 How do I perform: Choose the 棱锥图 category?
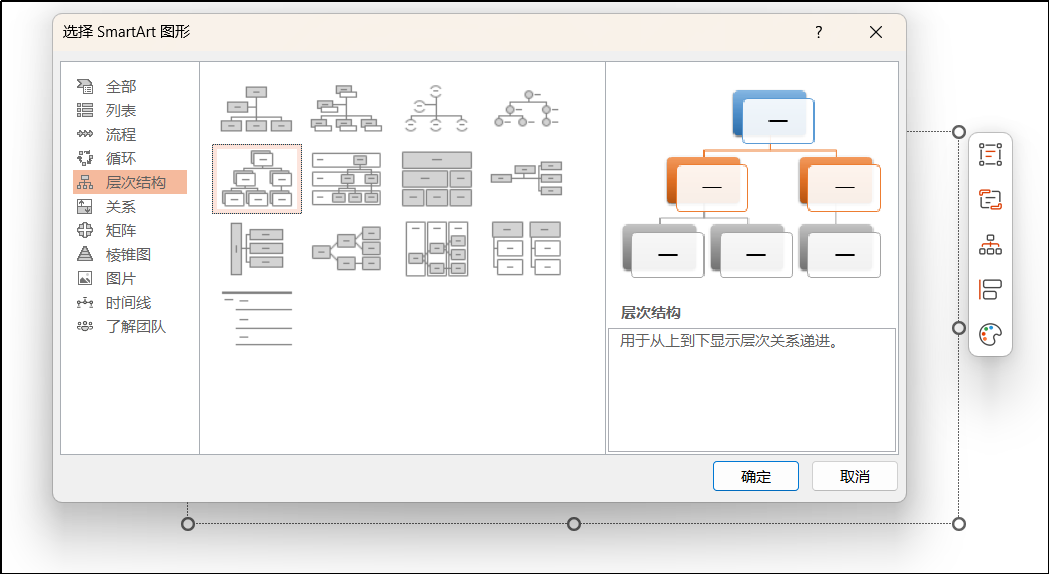pyautogui.click(x=129, y=255)
